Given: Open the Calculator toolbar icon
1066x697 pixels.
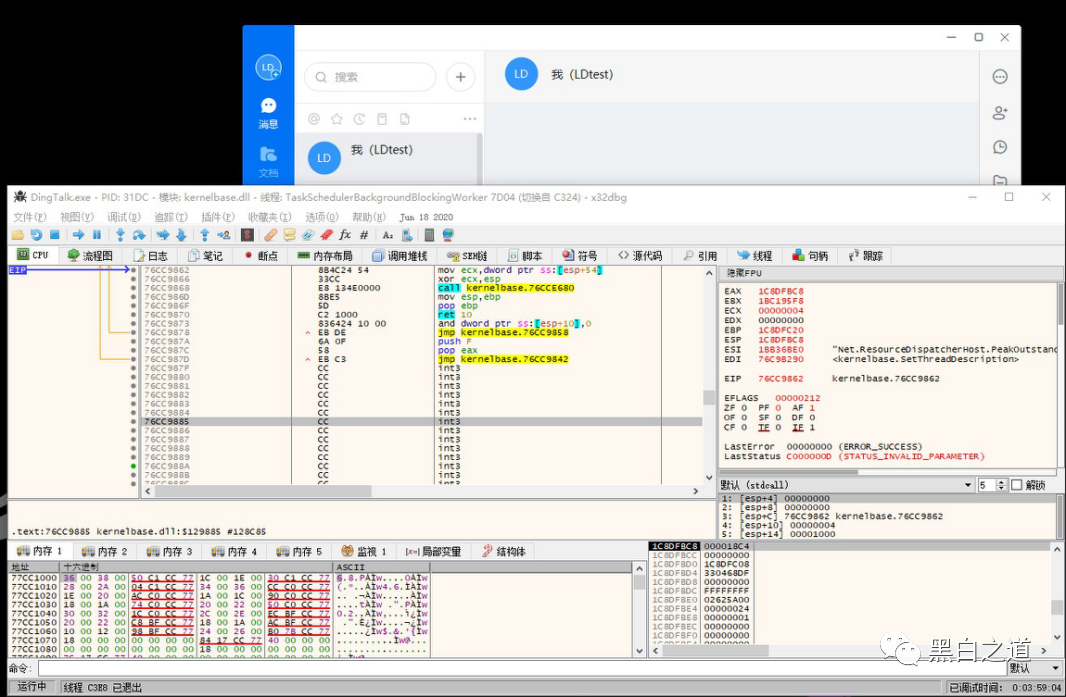Looking at the screenshot, I should (x=429, y=235).
